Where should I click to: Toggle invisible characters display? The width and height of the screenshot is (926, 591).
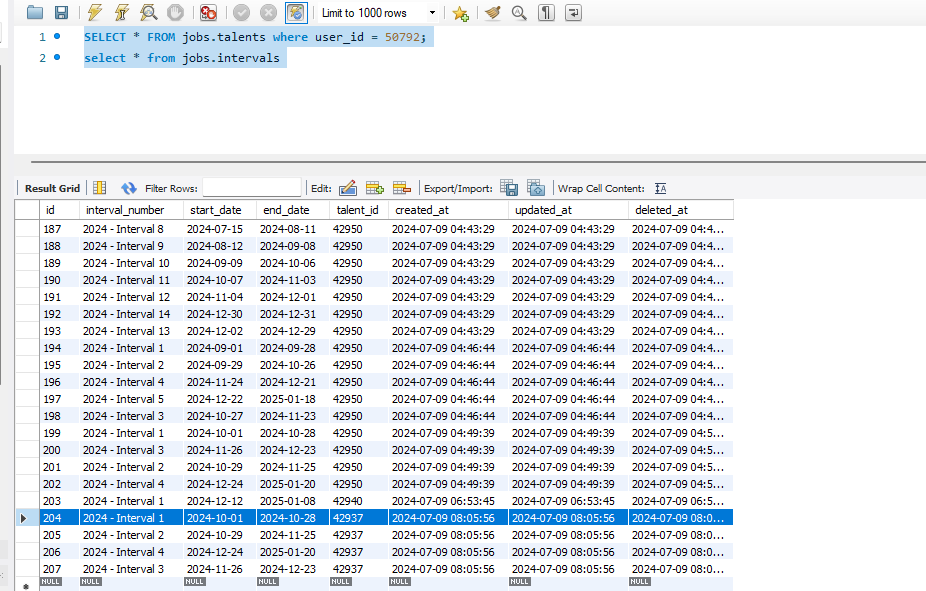tap(546, 13)
